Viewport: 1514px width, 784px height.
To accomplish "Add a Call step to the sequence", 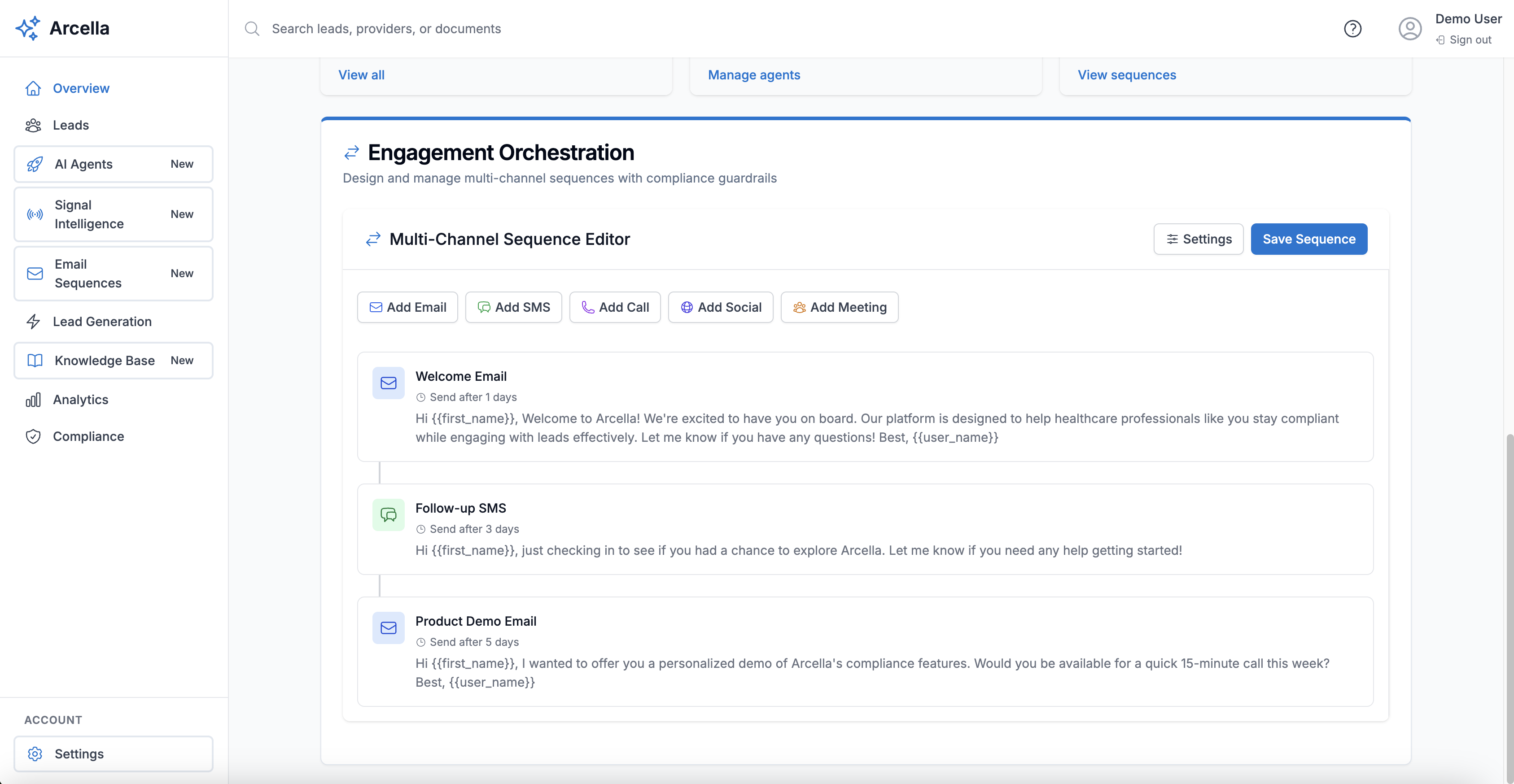I will pyautogui.click(x=615, y=307).
